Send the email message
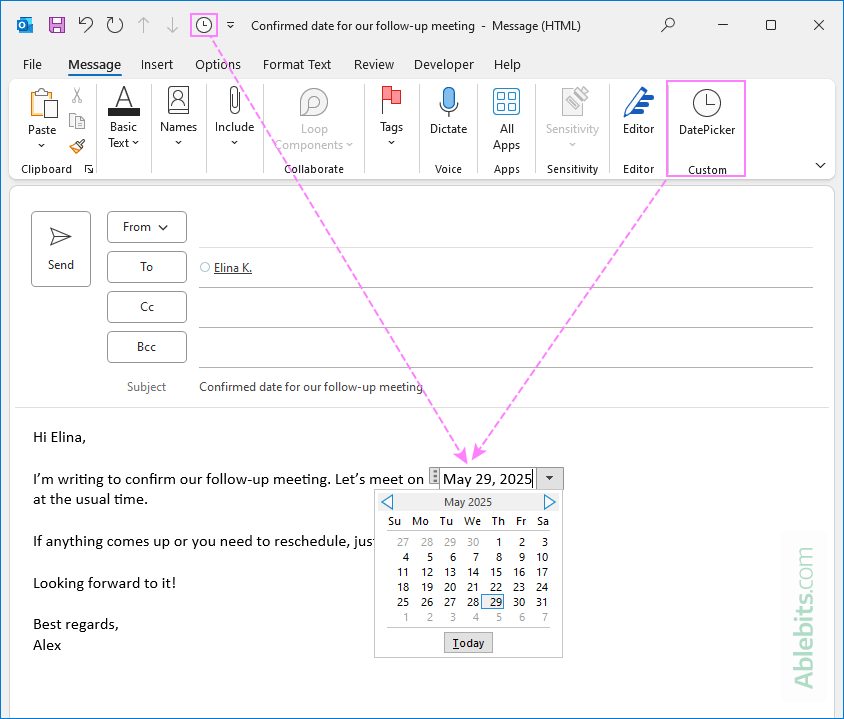 coord(61,249)
